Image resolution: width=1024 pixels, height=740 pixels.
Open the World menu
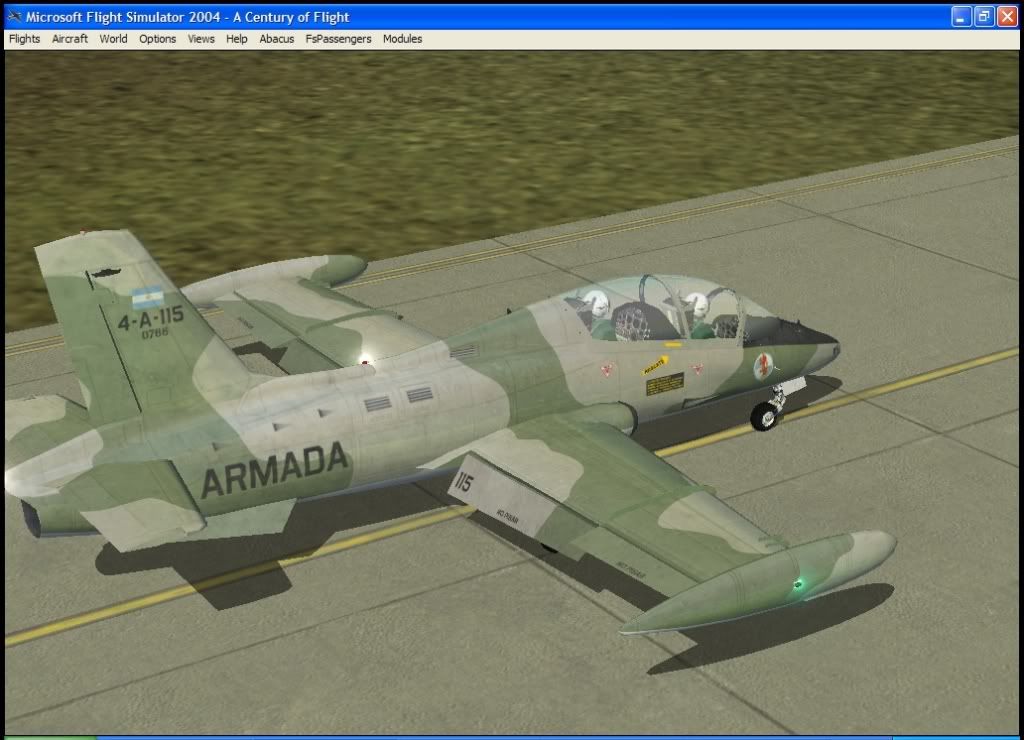click(x=114, y=39)
